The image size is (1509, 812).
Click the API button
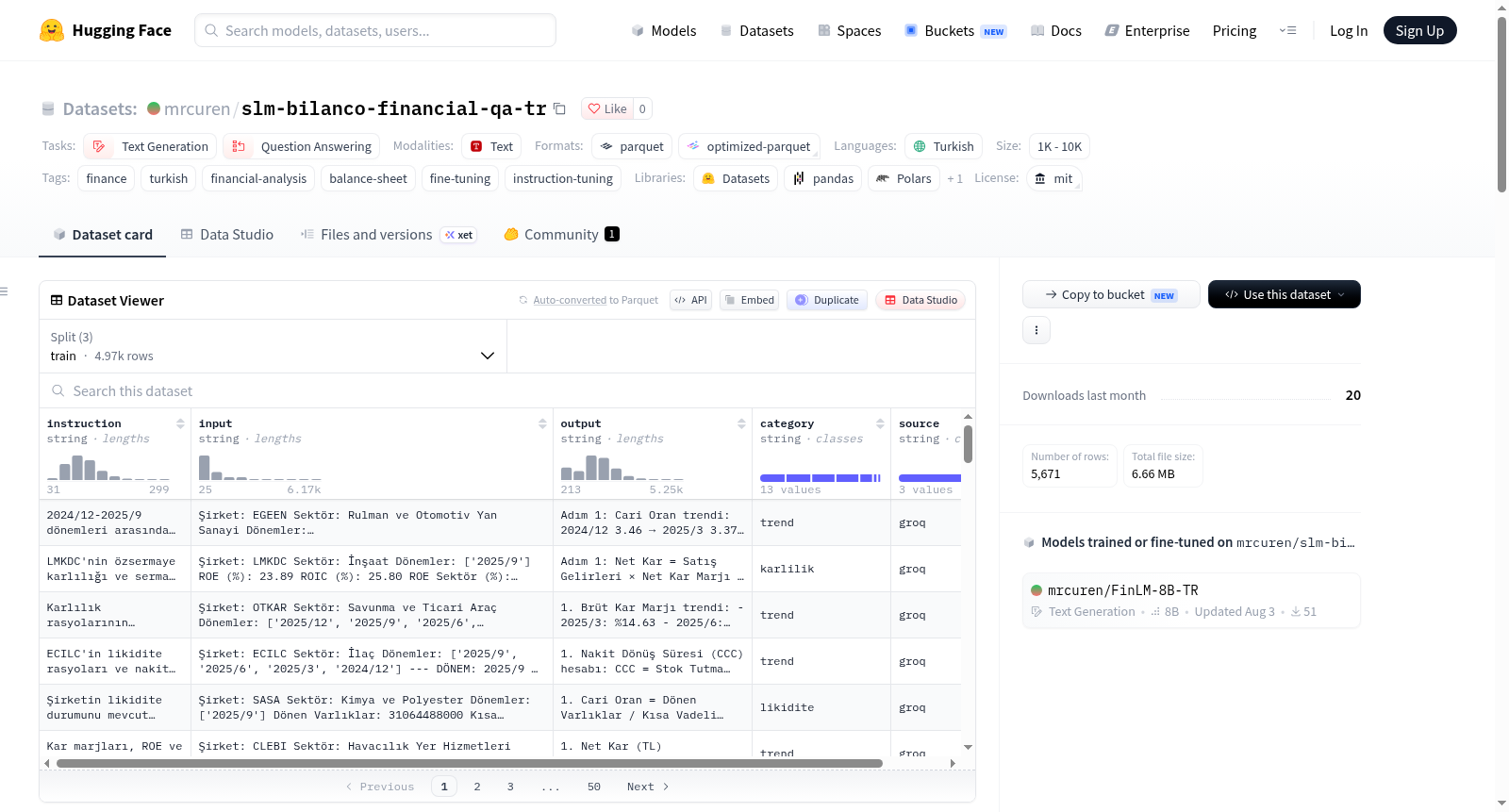point(690,300)
